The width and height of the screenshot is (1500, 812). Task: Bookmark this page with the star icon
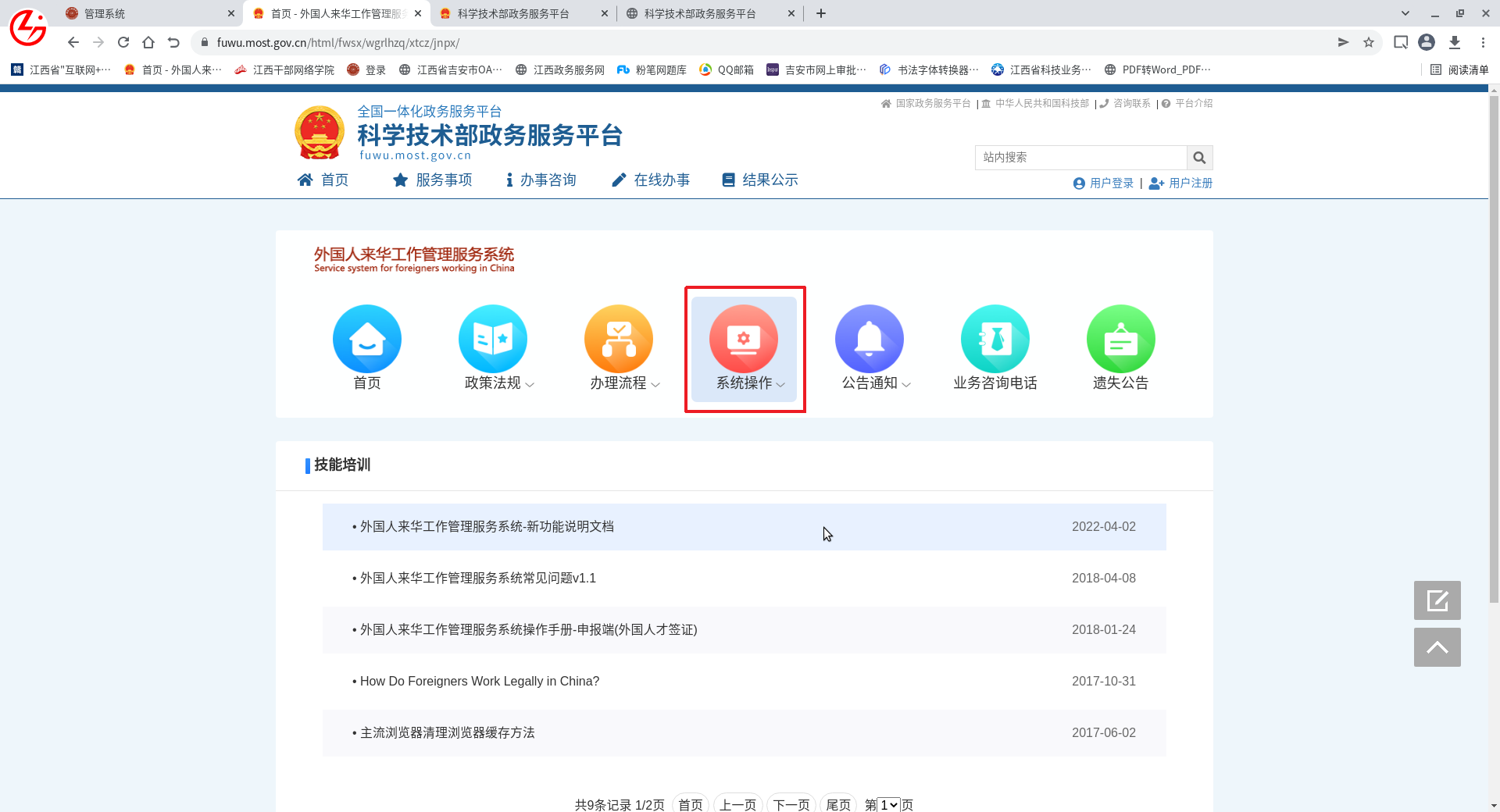click(x=1369, y=42)
